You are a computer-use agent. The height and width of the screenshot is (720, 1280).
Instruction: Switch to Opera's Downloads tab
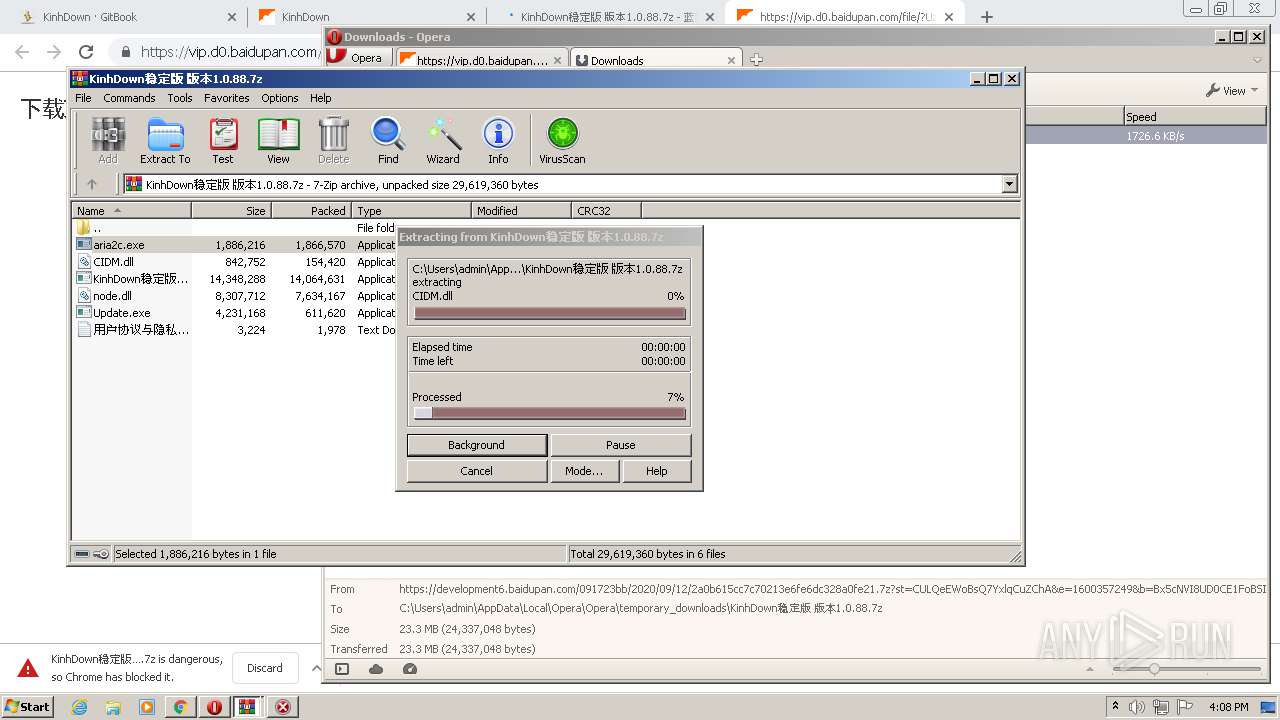656,59
